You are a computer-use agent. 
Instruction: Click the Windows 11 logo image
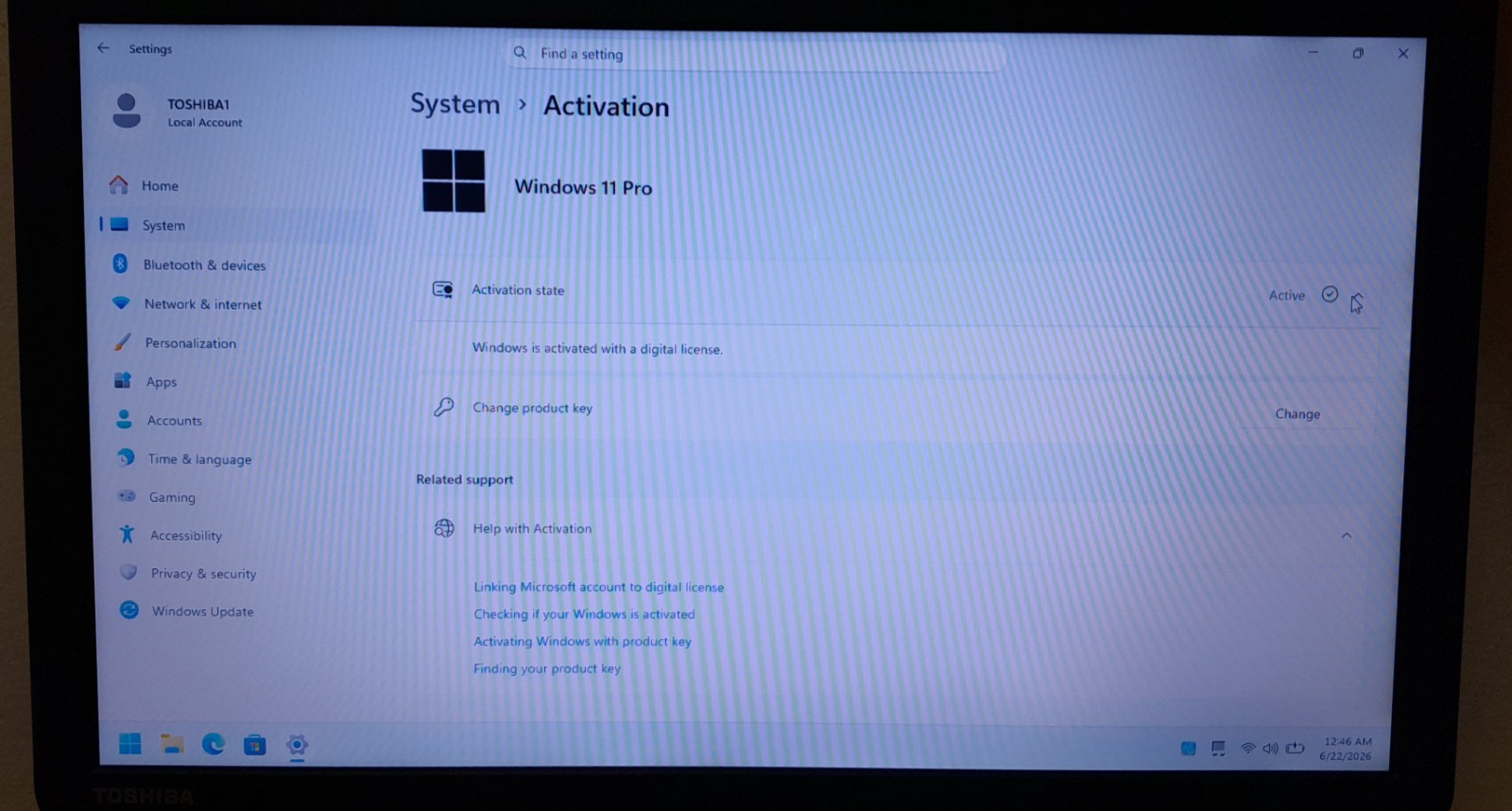454,181
